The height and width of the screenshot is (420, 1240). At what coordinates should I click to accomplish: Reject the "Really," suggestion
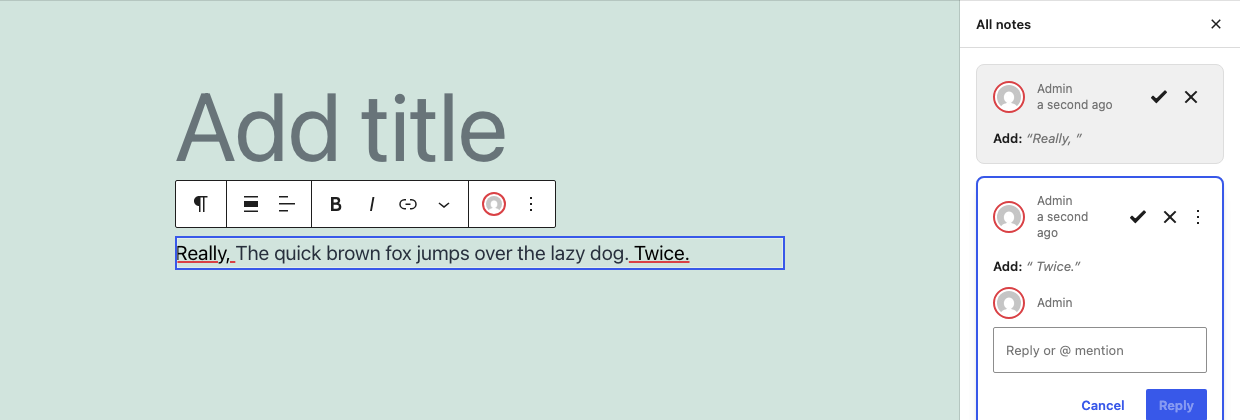point(1191,97)
